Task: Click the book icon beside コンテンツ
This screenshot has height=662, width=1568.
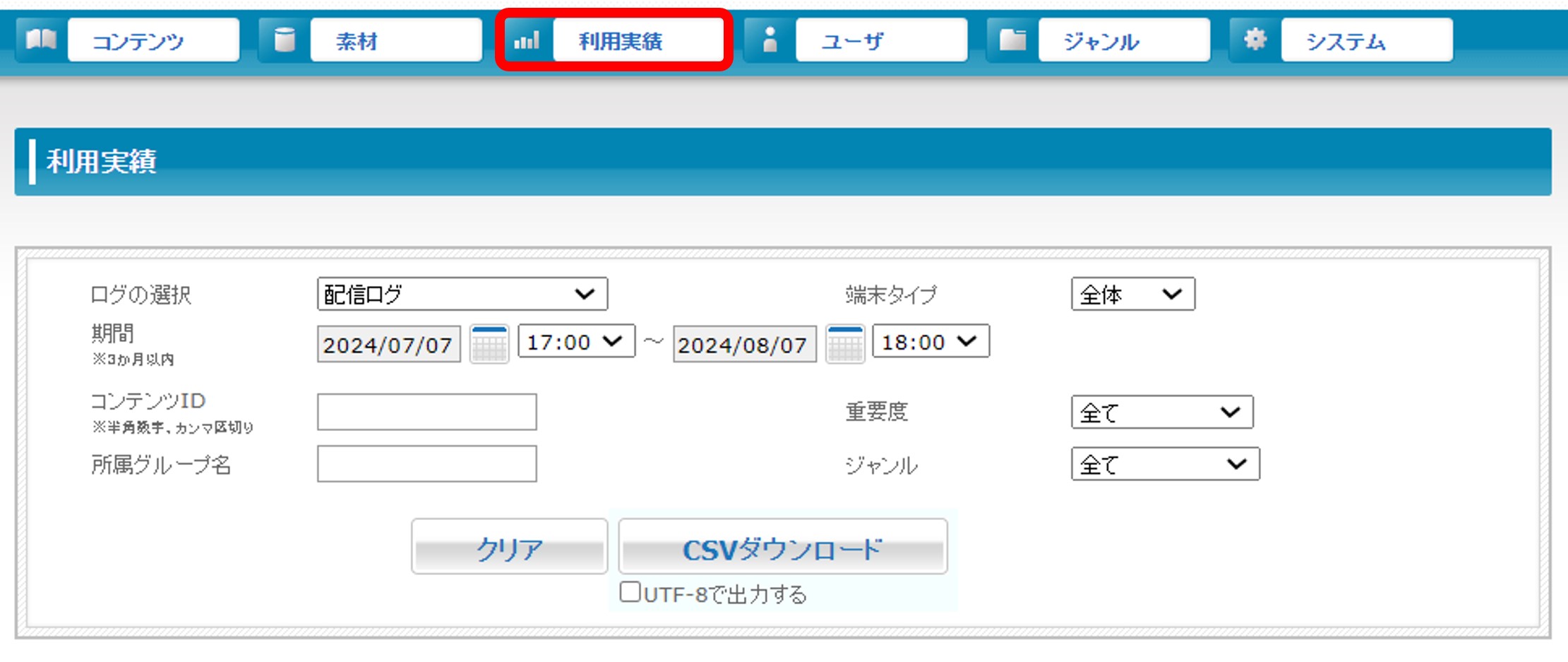Action: click(x=41, y=40)
